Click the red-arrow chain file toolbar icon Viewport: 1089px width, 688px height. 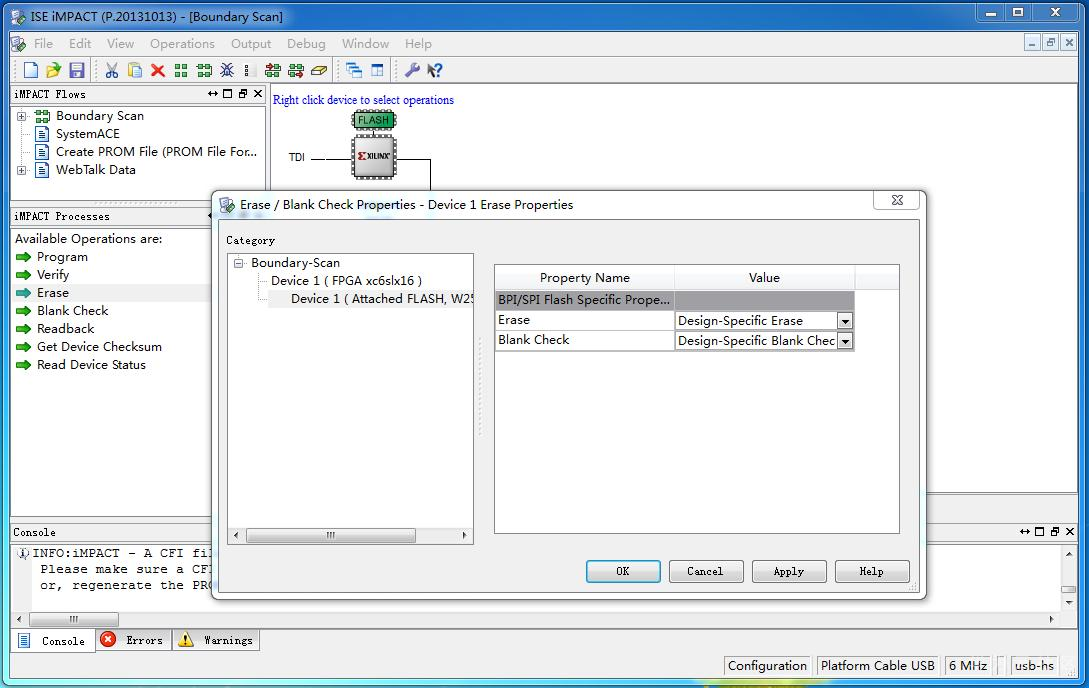coord(296,70)
